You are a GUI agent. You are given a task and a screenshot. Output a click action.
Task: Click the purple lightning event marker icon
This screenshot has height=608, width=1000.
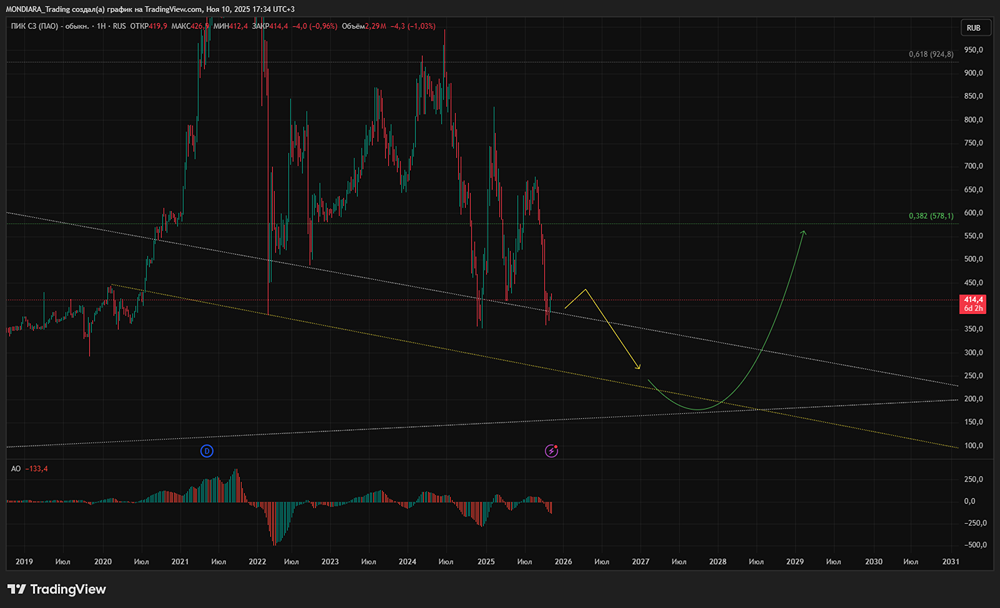point(552,451)
